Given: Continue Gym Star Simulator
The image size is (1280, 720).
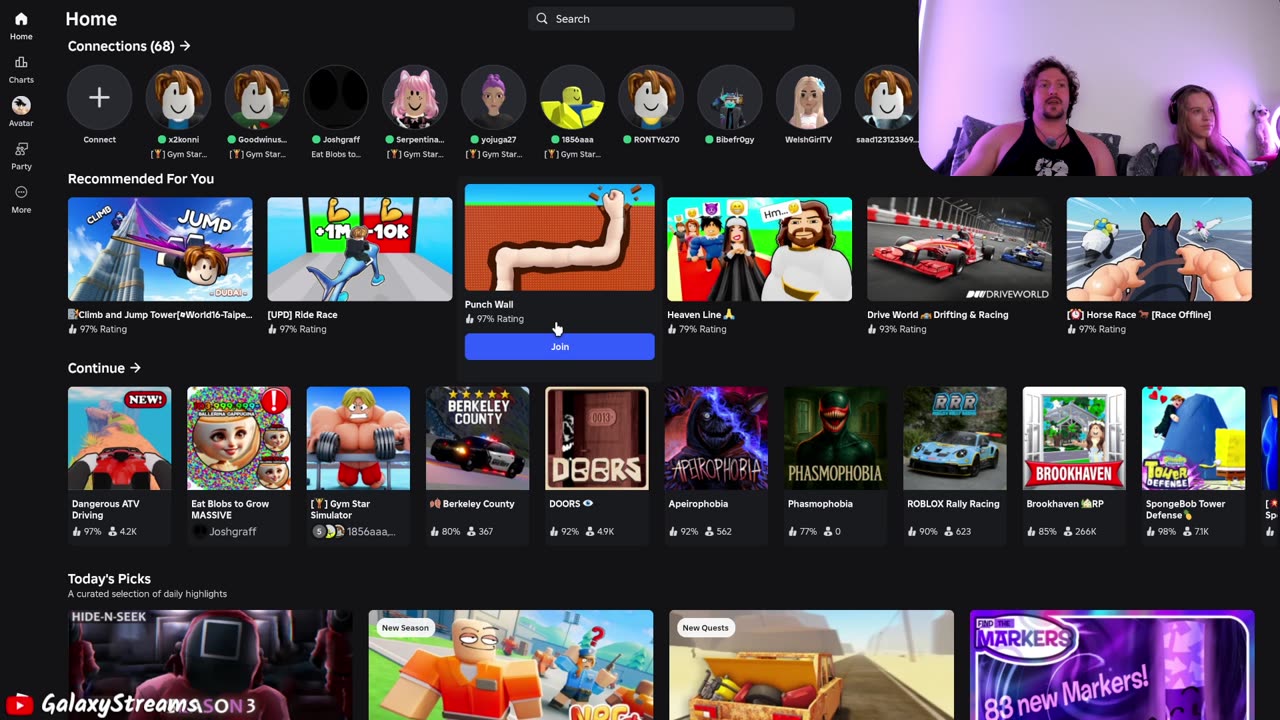Looking at the screenshot, I should coord(358,438).
